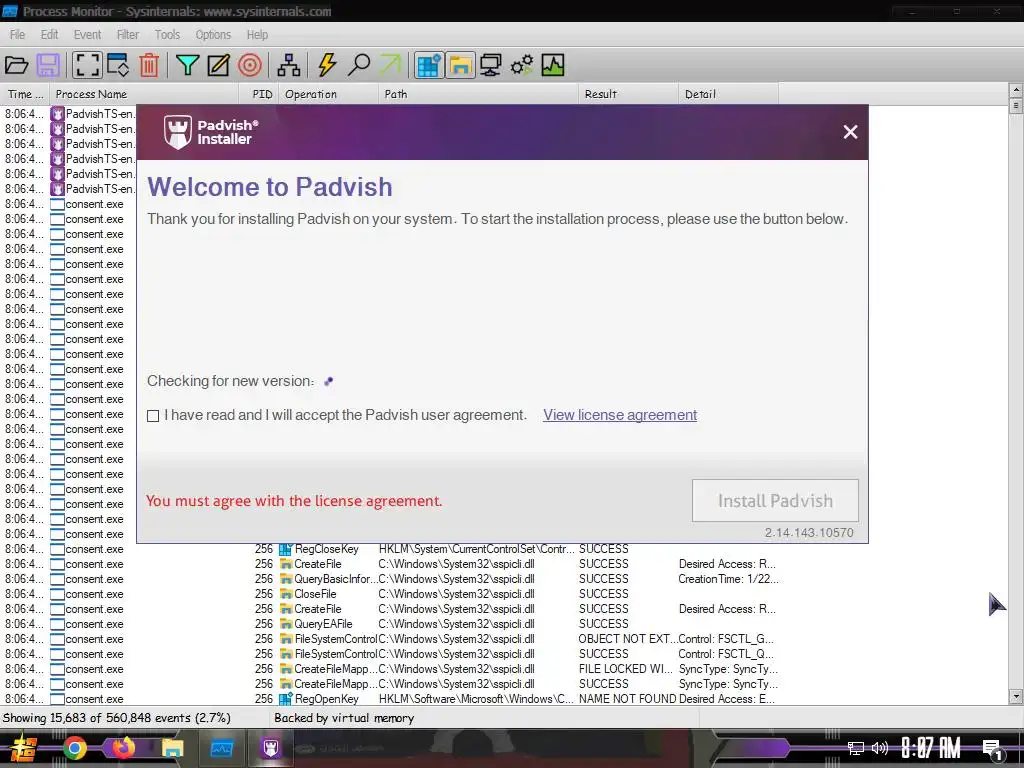Click the HKLM\Software\Microsoft\Windows path cell

[x=477, y=699]
